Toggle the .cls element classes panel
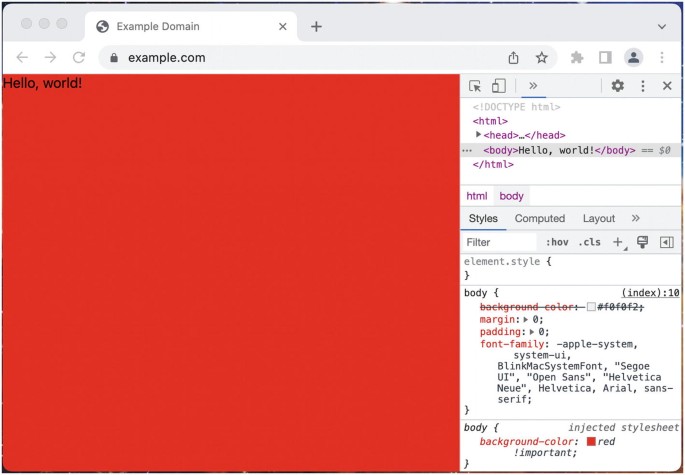The width and height of the screenshot is (685, 475). click(x=590, y=242)
